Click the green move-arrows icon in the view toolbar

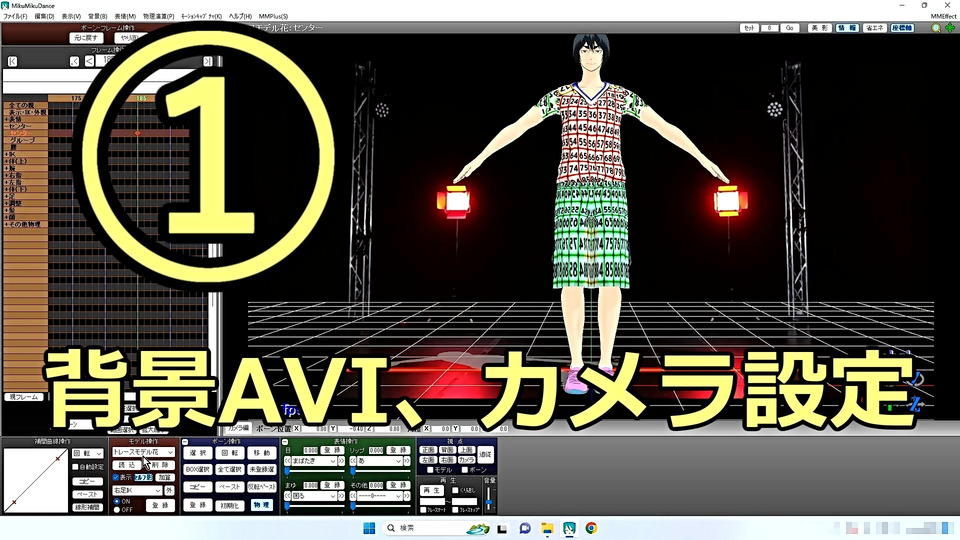coord(950,28)
